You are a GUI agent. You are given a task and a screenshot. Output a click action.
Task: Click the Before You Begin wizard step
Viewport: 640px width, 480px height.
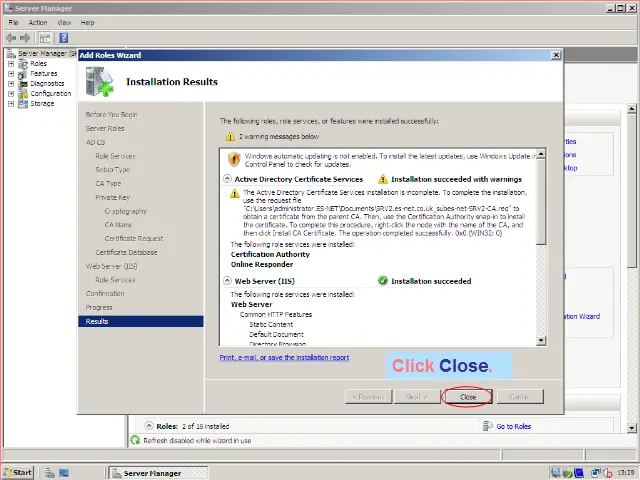[111, 115]
